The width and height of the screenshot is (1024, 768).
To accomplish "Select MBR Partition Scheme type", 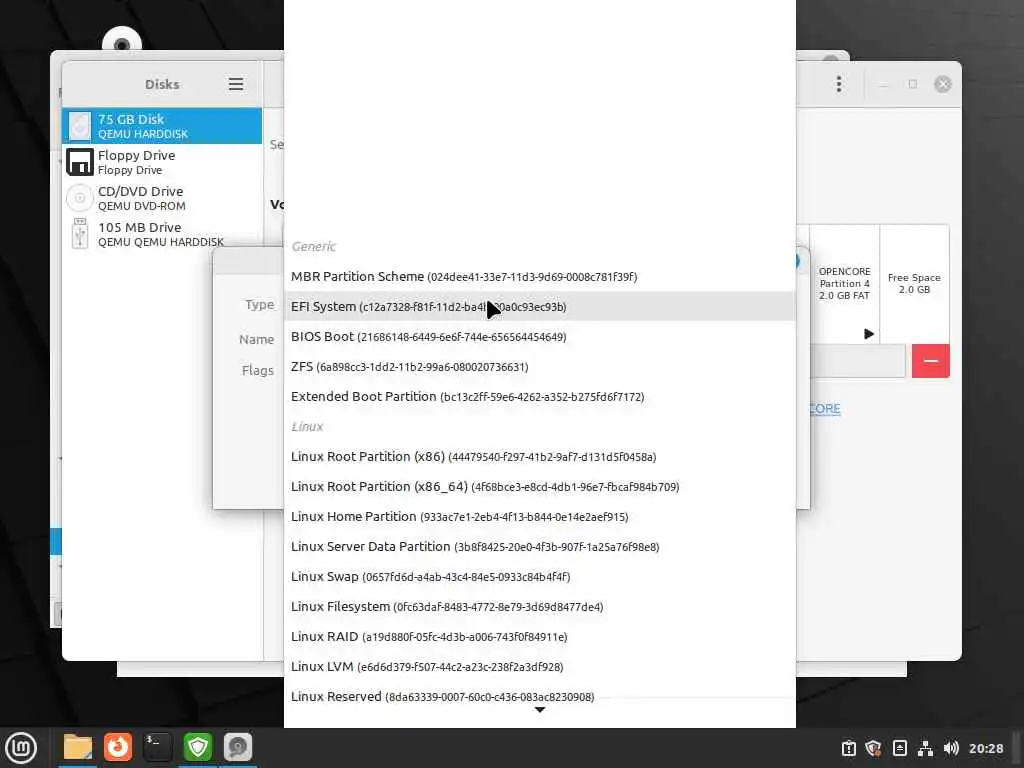I will [539, 276].
